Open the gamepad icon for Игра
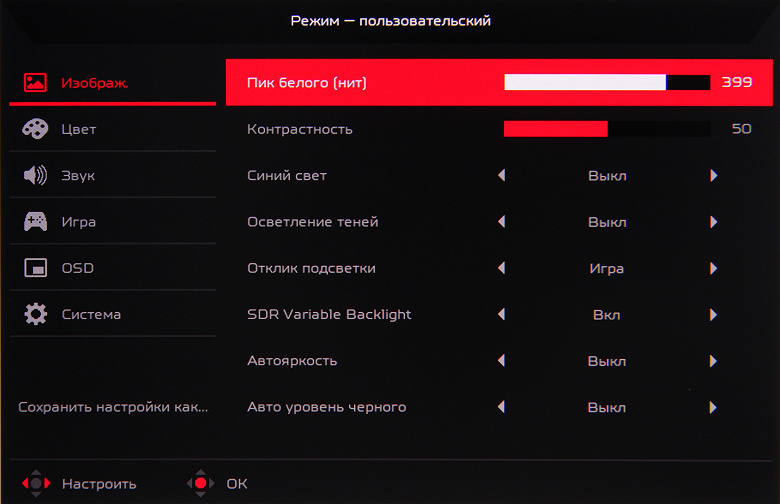780x504 pixels. [36, 222]
